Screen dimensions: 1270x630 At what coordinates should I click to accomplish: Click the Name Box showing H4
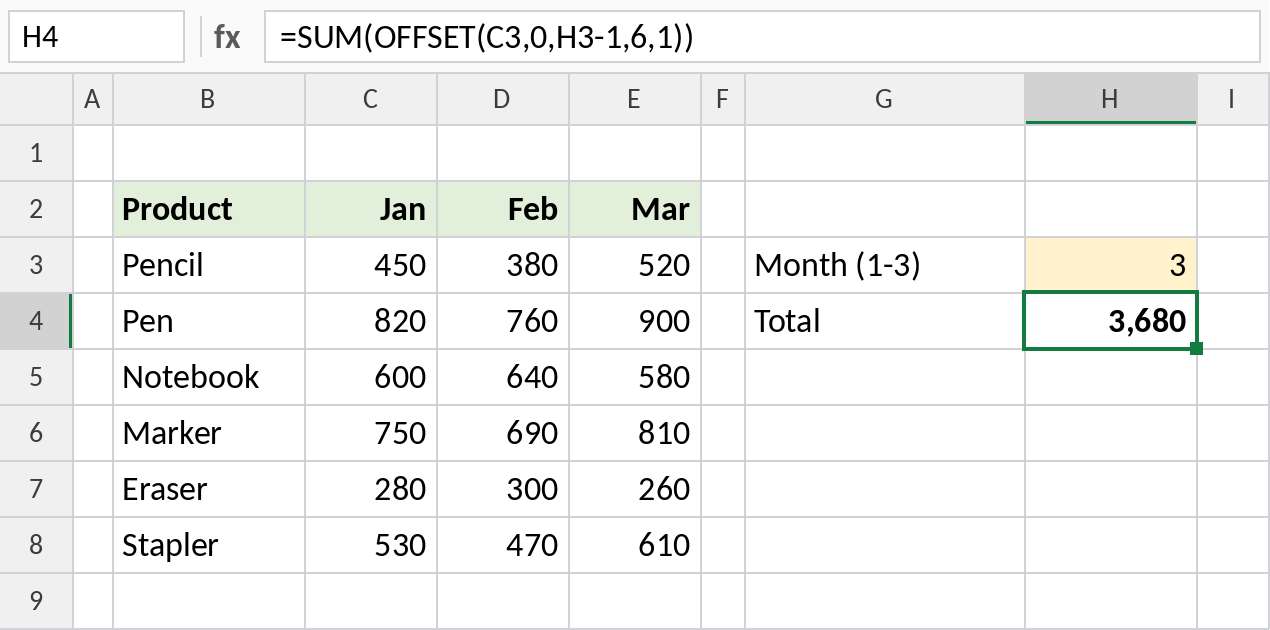[96, 38]
